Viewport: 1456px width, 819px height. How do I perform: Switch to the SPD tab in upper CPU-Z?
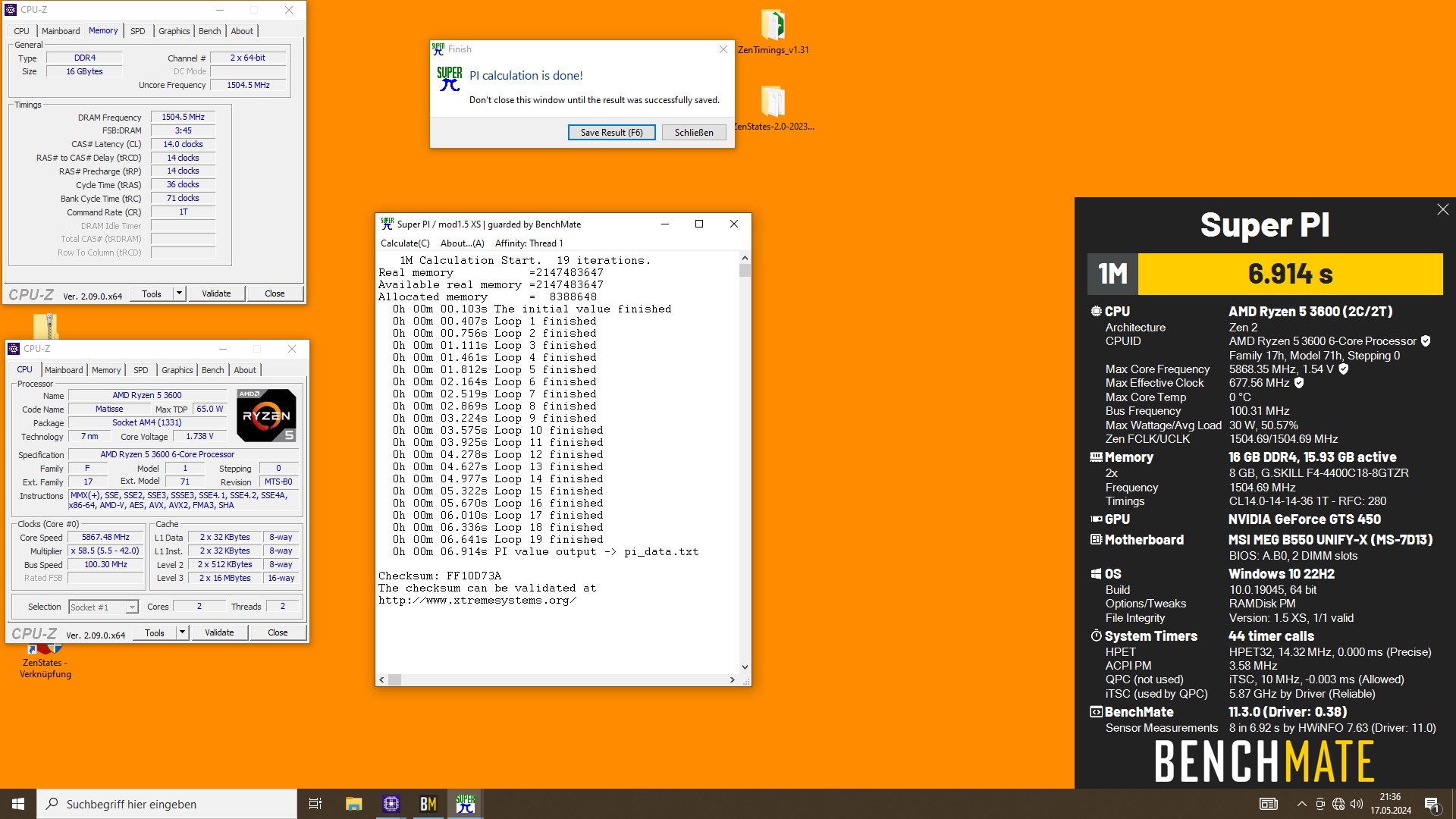pos(137,31)
